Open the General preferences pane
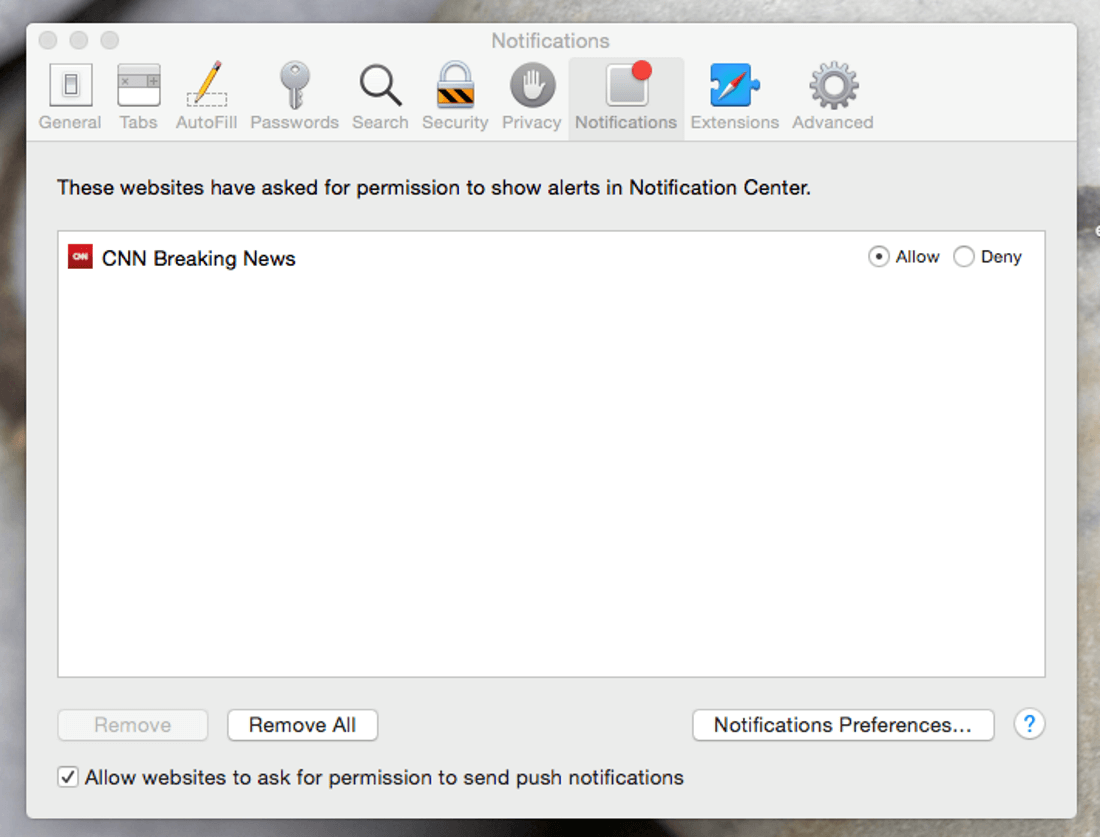Screen dimensions: 1100x837 point(70,96)
